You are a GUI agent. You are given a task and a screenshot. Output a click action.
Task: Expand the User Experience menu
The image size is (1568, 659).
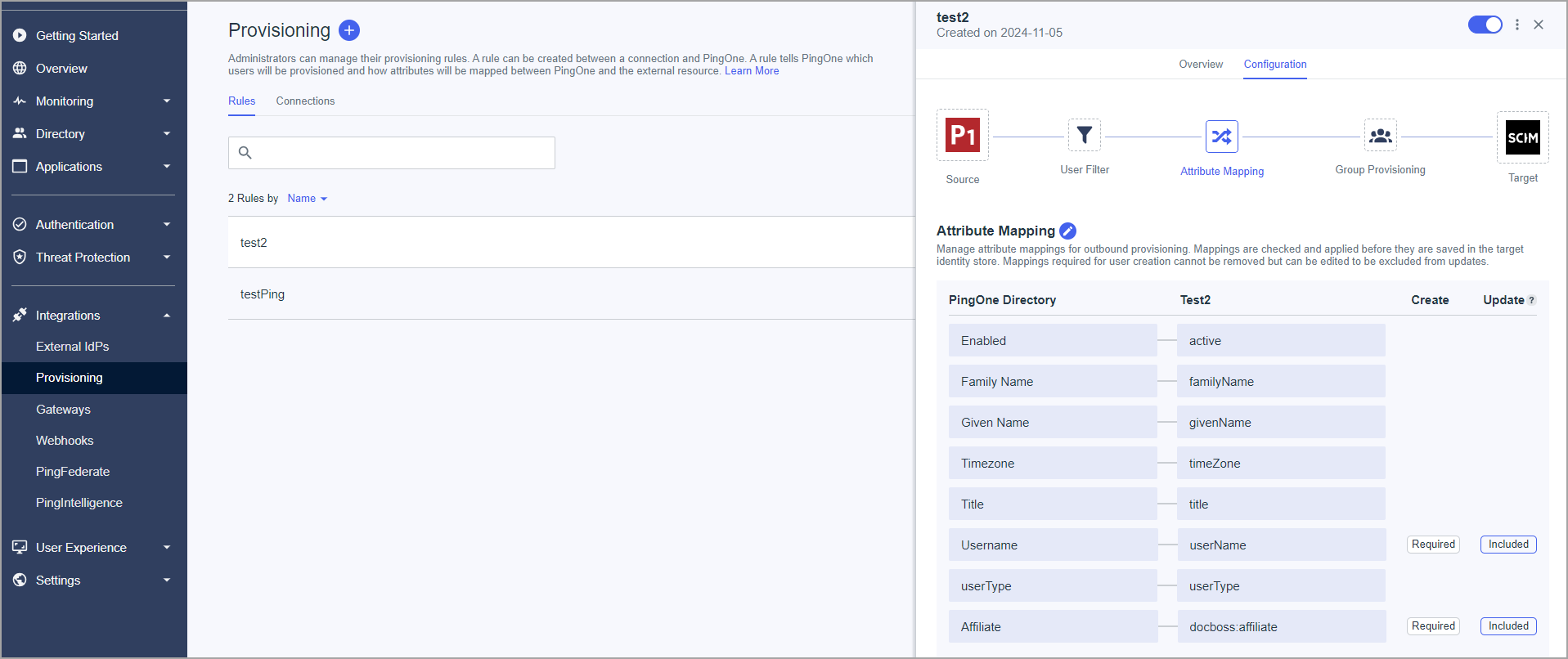pyautogui.click(x=167, y=547)
